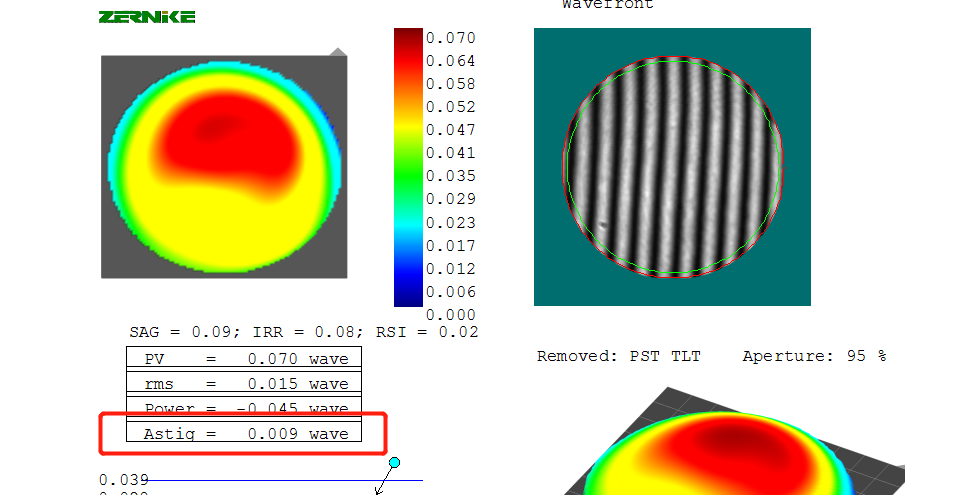Screen dimensions: 955x495
Task: Click the 0.039 graph axis label
Action: (x=124, y=480)
